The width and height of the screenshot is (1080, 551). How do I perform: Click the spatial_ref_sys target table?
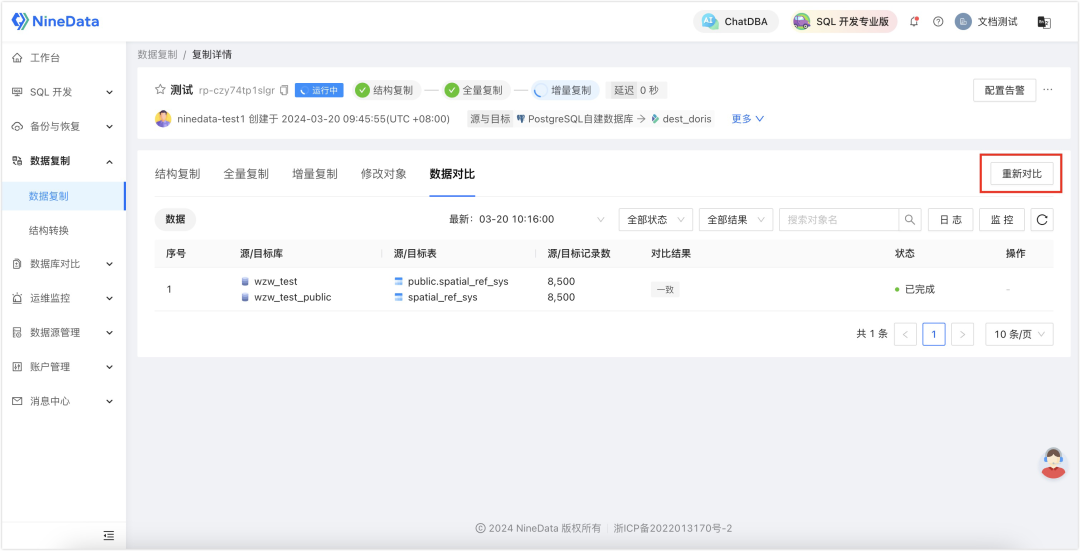coord(443,298)
